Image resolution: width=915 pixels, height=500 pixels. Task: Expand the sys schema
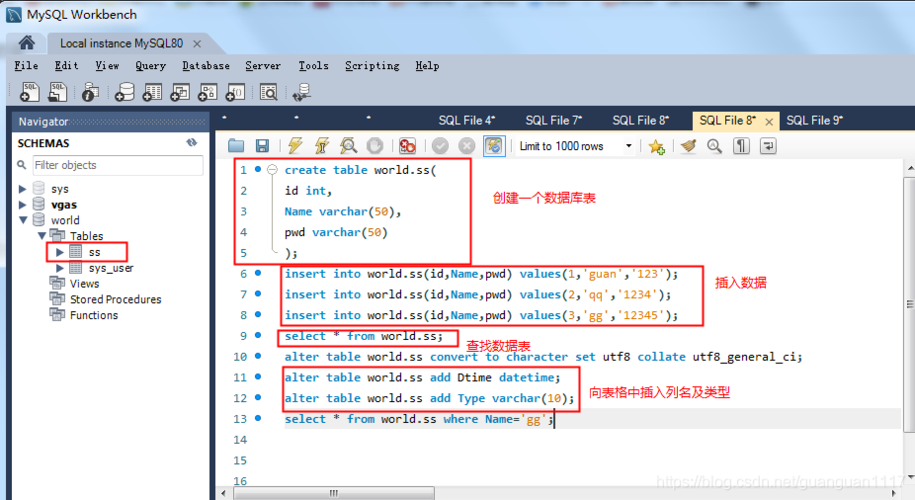pyautogui.click(x=22, y=189)
